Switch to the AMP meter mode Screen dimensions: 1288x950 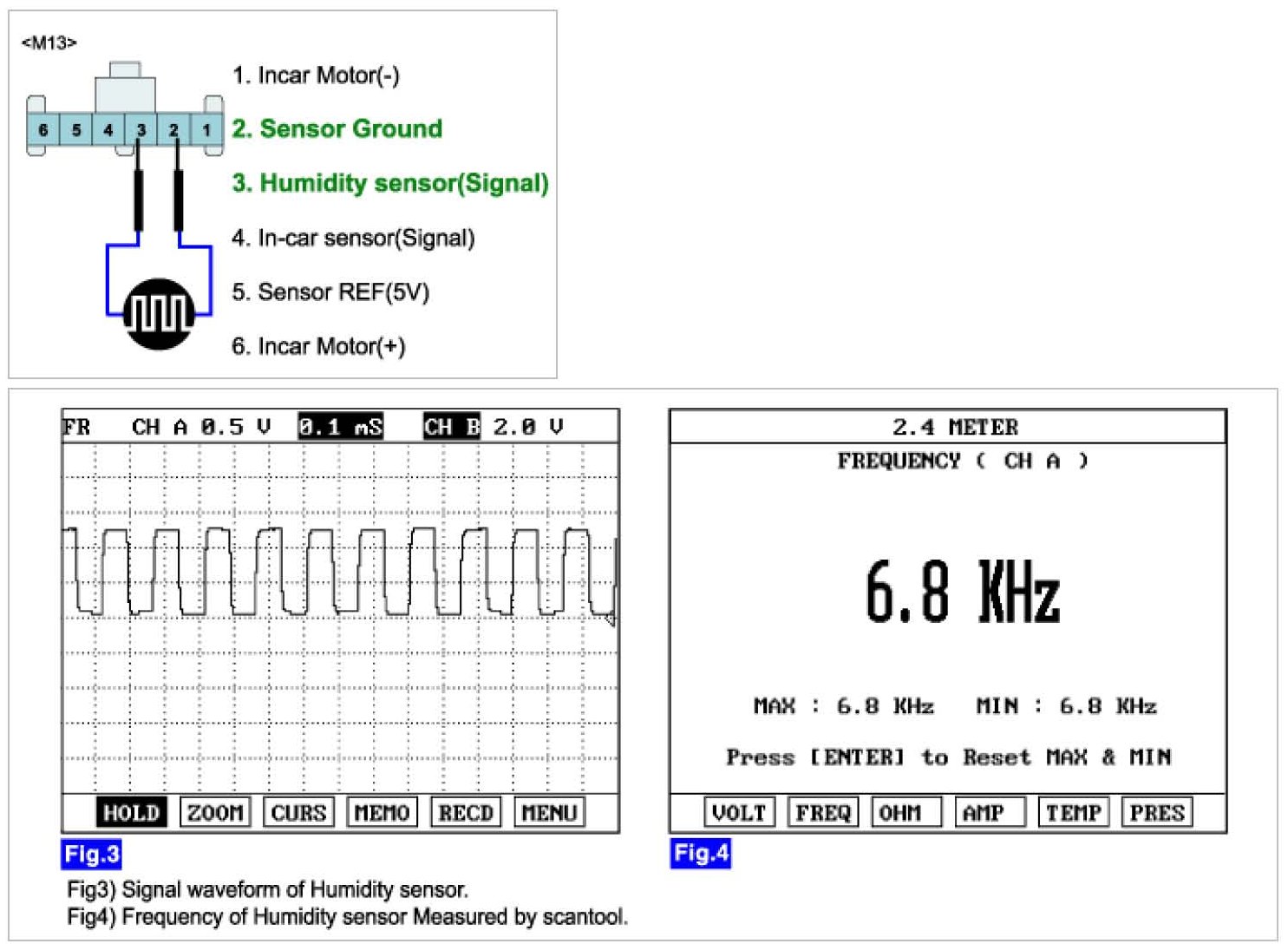(x=990, y=813)
